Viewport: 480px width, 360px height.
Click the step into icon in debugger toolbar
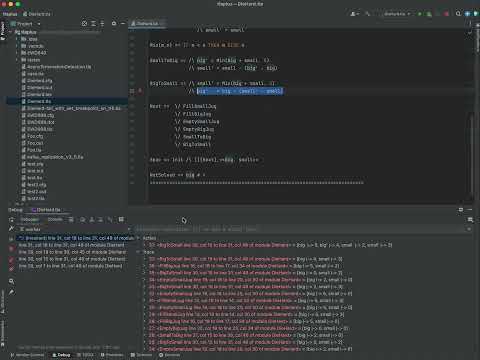coord(92,220)
